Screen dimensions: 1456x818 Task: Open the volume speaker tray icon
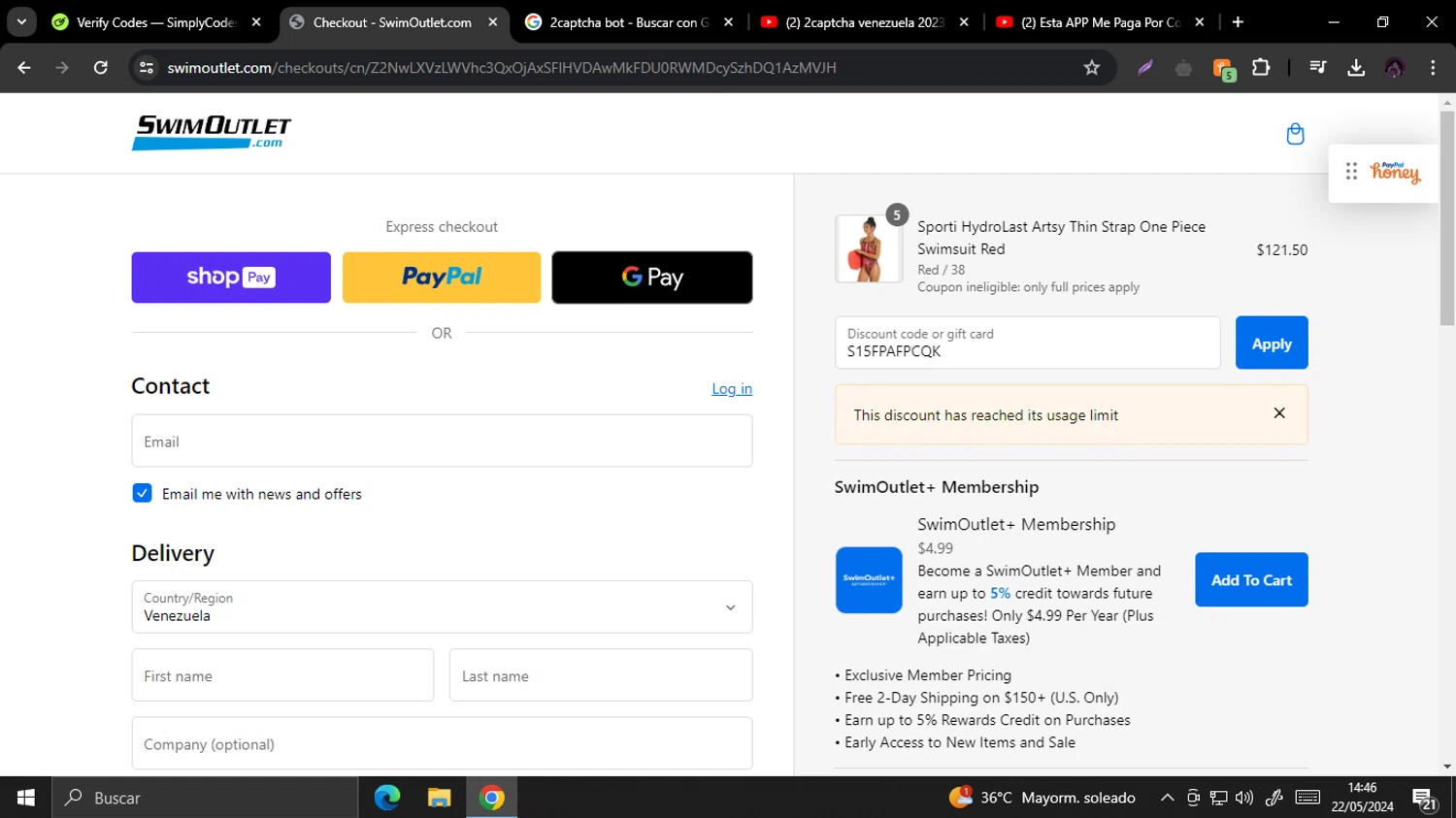(x=1244, y=798)
